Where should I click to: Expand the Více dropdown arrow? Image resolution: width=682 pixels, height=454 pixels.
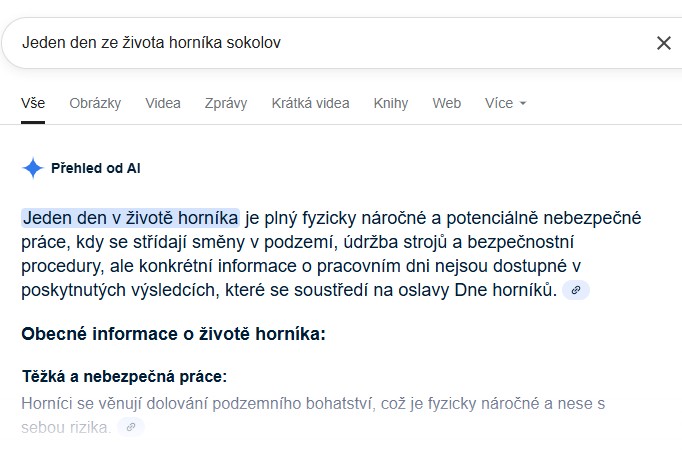(x=523, y=103)
